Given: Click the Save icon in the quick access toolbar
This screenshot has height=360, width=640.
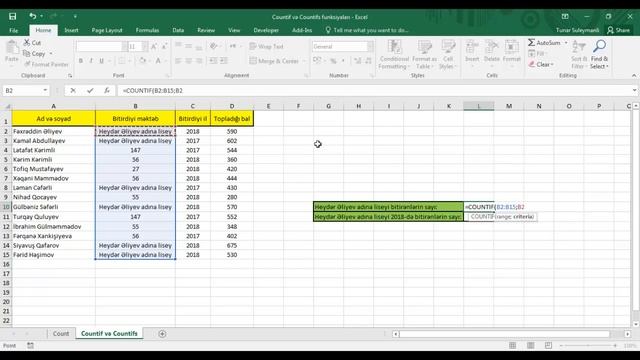Looking at the screenshot, I should point(12,16).
